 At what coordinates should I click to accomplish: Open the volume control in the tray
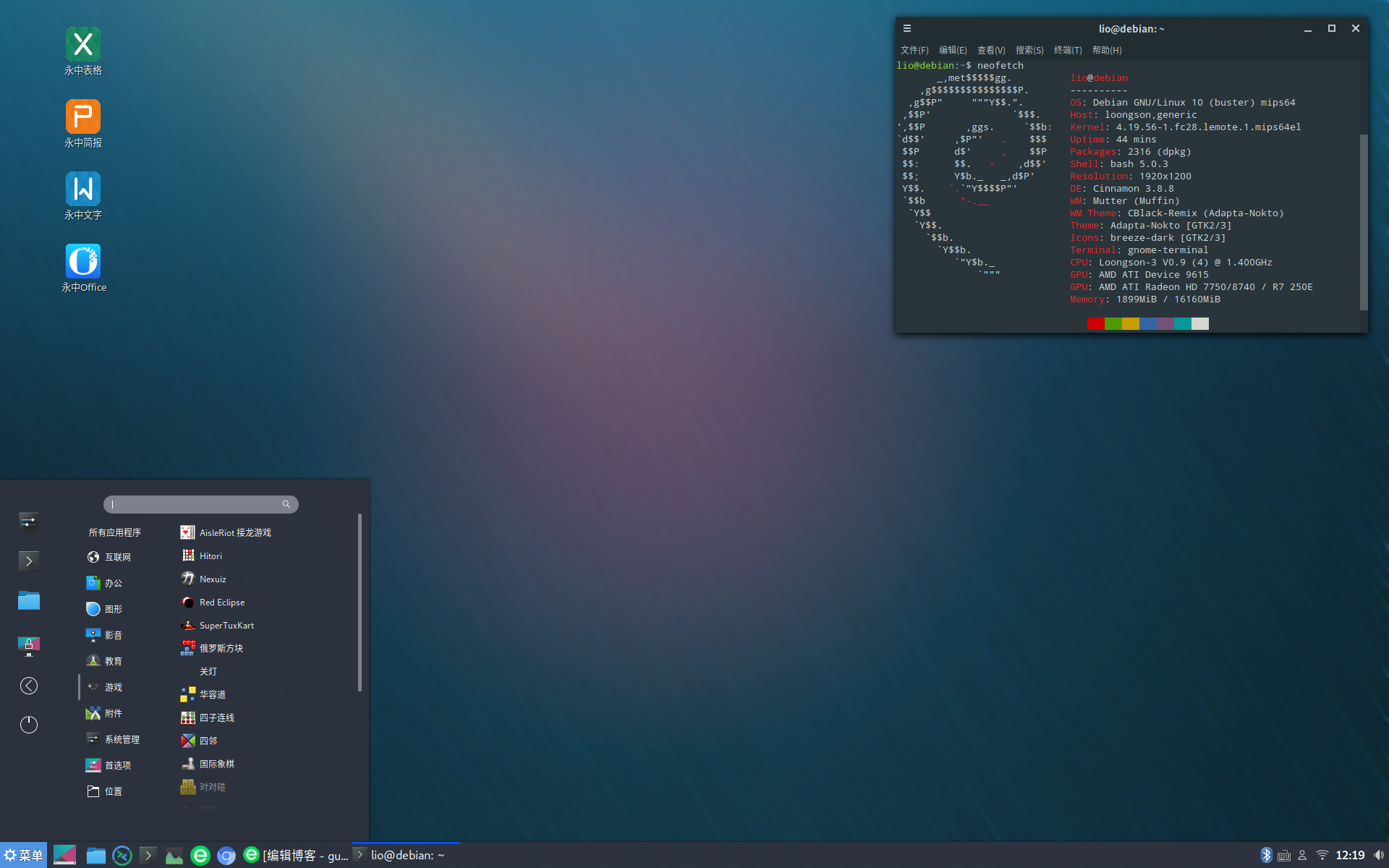click(x=1378, y=855)
